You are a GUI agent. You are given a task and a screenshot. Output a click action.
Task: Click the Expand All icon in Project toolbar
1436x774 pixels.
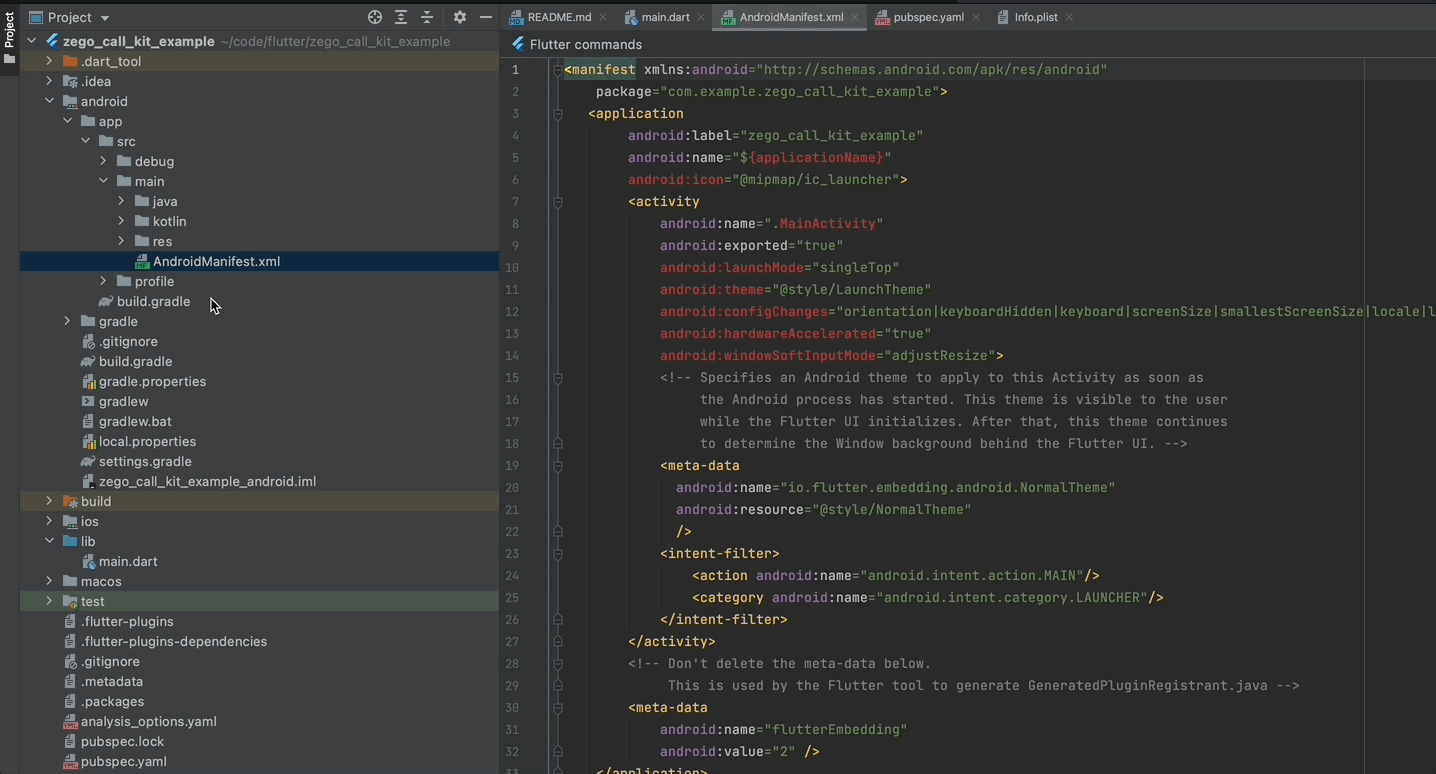(401, 17)
